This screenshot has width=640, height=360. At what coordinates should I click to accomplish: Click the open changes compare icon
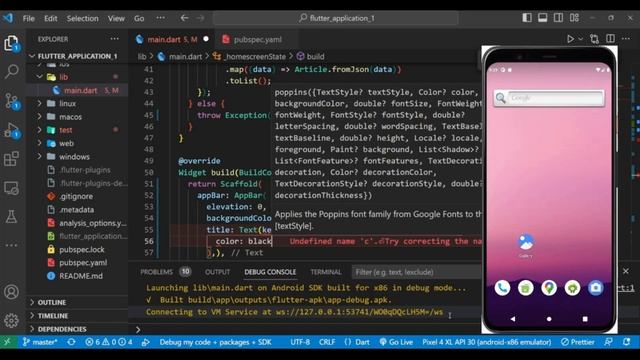(594, 39)
